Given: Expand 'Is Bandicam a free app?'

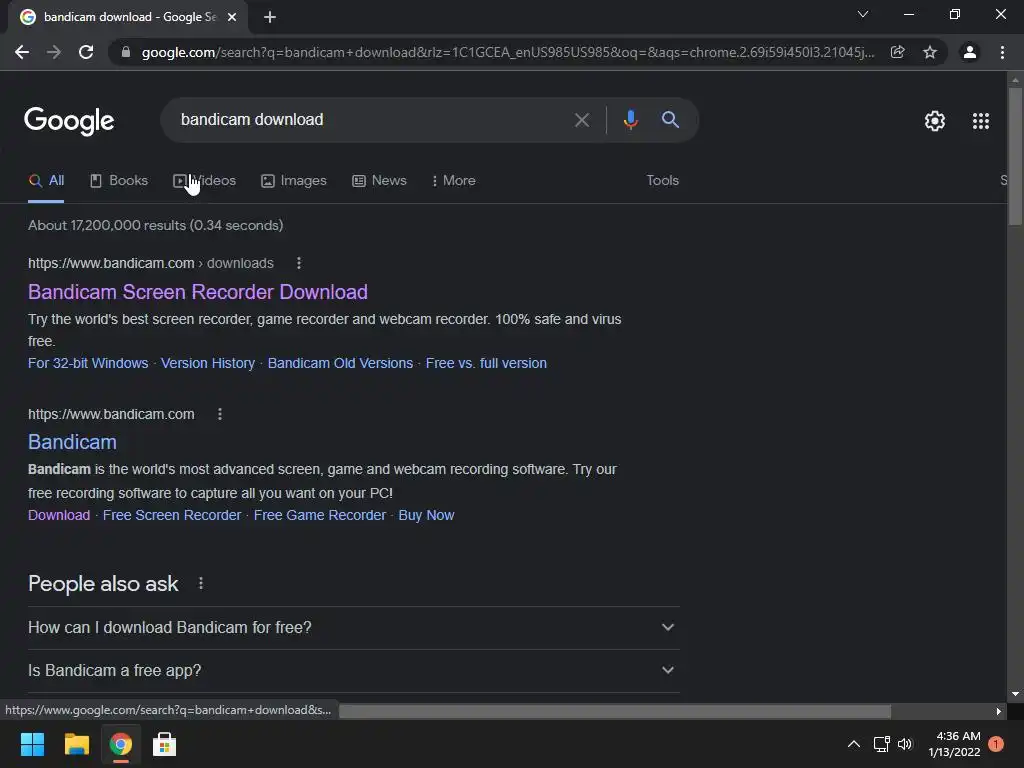Looking at the screenshot, I should click(354, 671).
